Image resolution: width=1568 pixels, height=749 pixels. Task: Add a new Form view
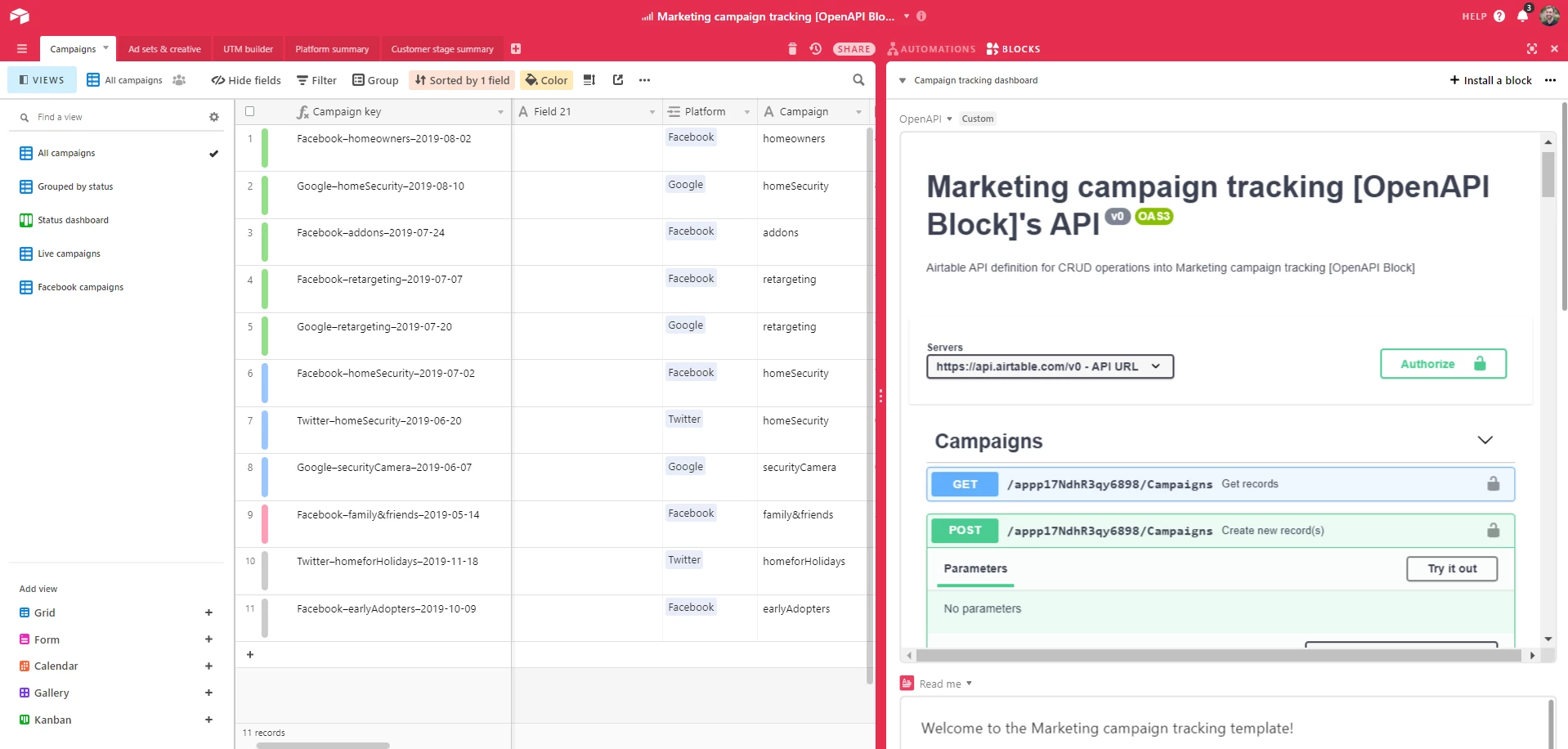(208, 639)
